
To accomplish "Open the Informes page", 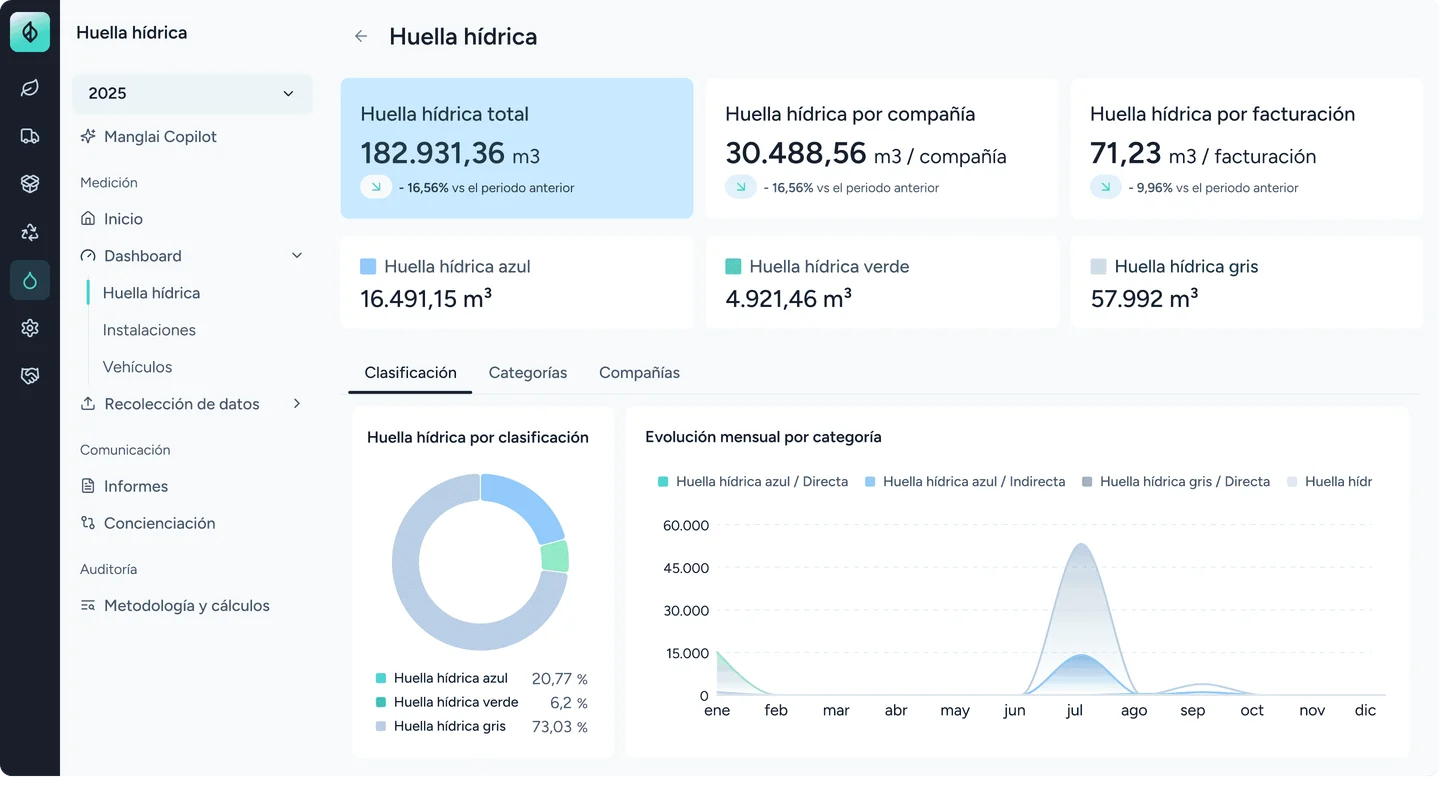I will [x=136, y=486].
